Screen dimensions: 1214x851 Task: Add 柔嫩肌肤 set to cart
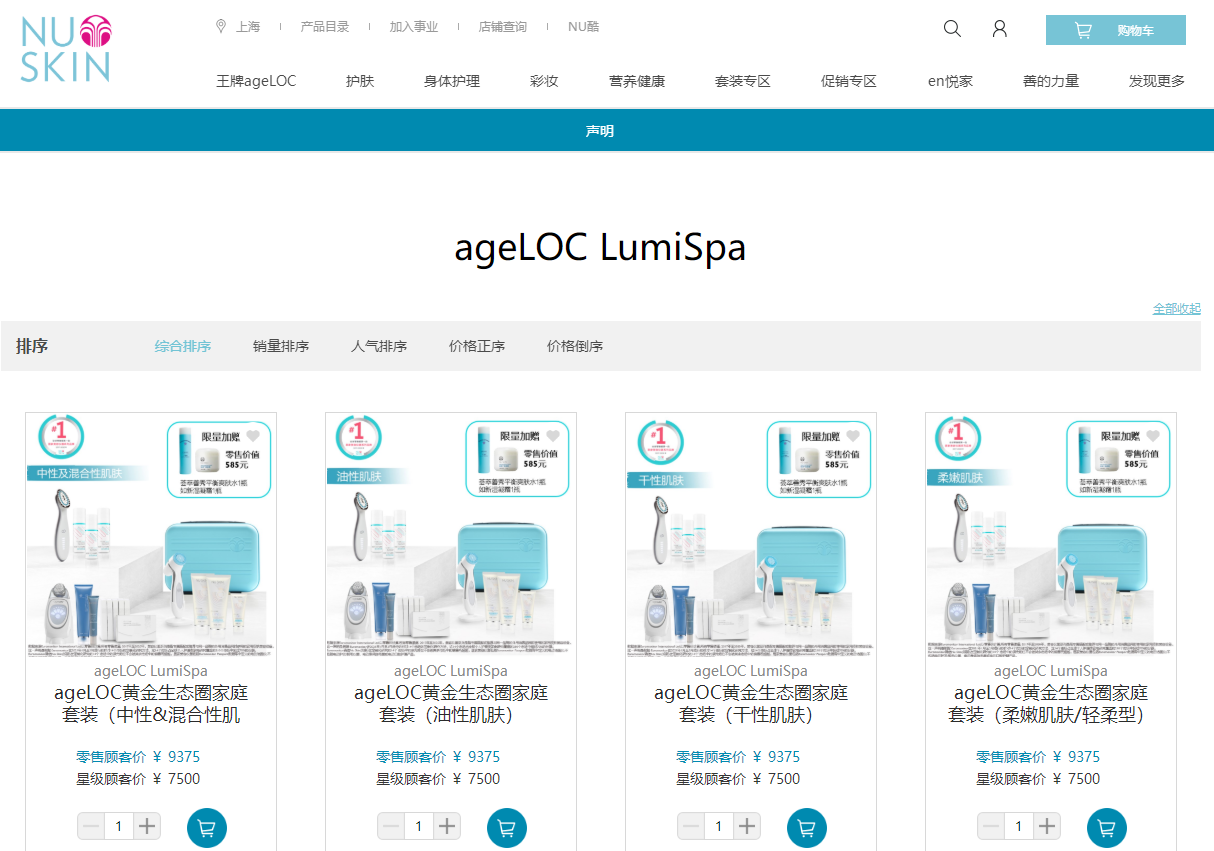1107,828
